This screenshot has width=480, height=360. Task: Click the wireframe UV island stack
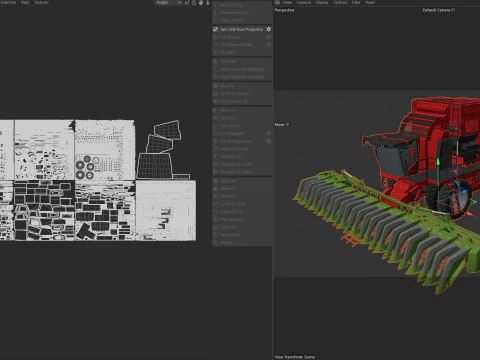(x=163, y=150)
